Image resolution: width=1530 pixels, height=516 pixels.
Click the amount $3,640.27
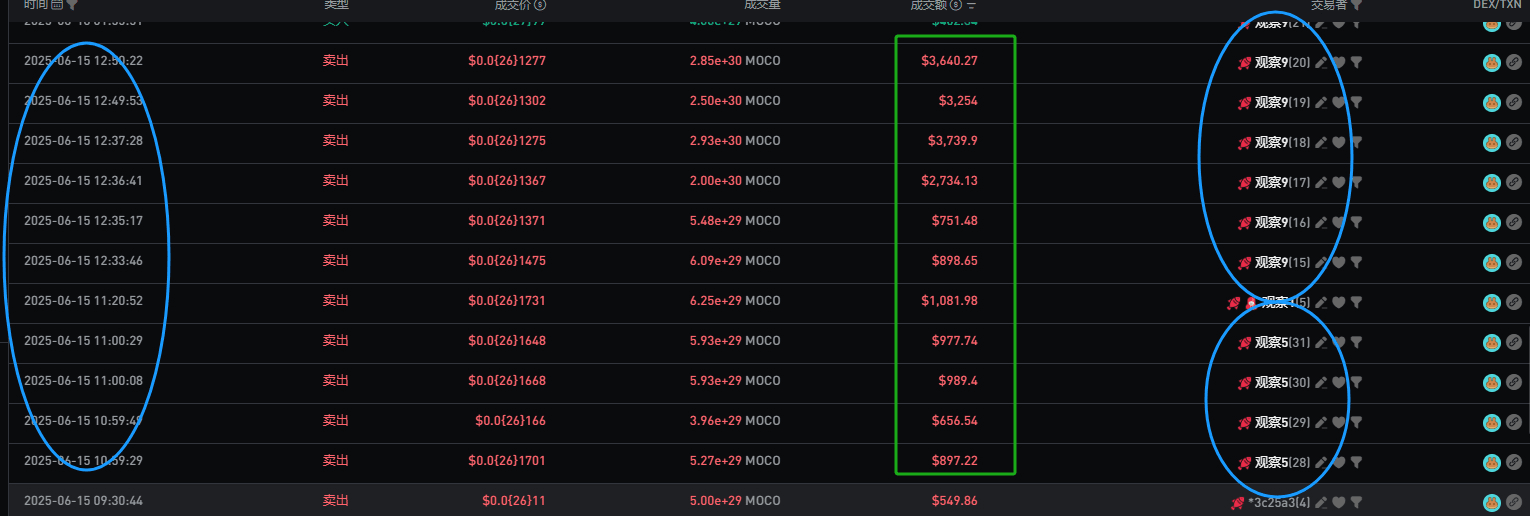(950, 61)
